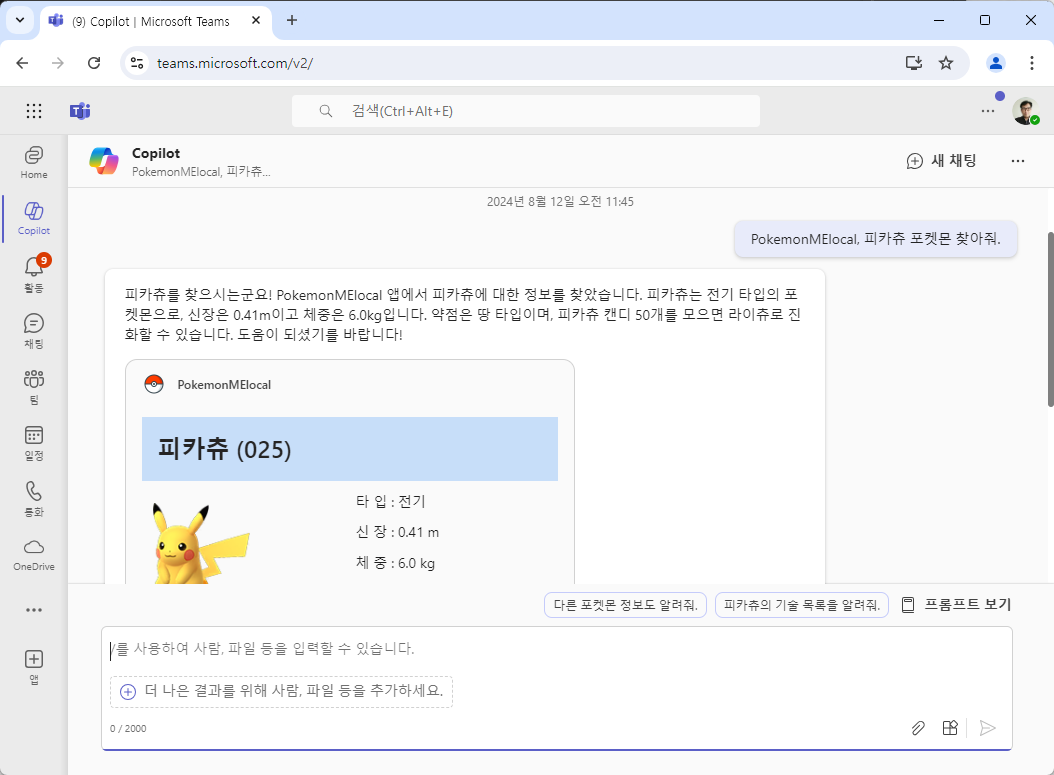Image resolution: width=1054 pixels, height=775 pixels.
Task: Open the app launcher waffle grid
Action: [34, 111]
